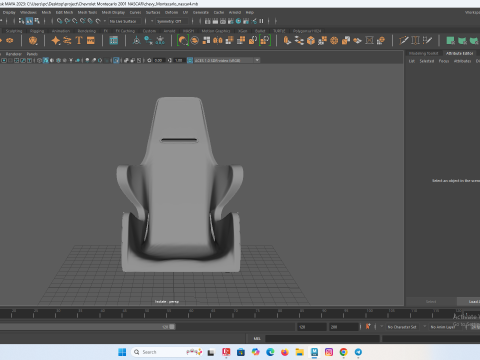Open the Symmetry: Off dropdown

coord(173,21)
